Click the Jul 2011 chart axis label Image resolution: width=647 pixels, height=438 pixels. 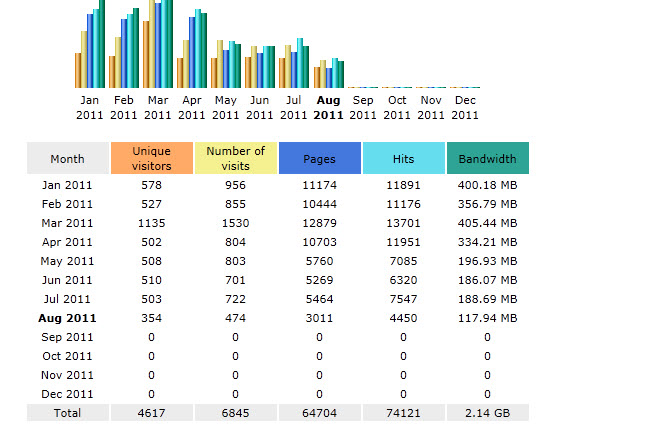pyautogui.click(x=293, y=107)
